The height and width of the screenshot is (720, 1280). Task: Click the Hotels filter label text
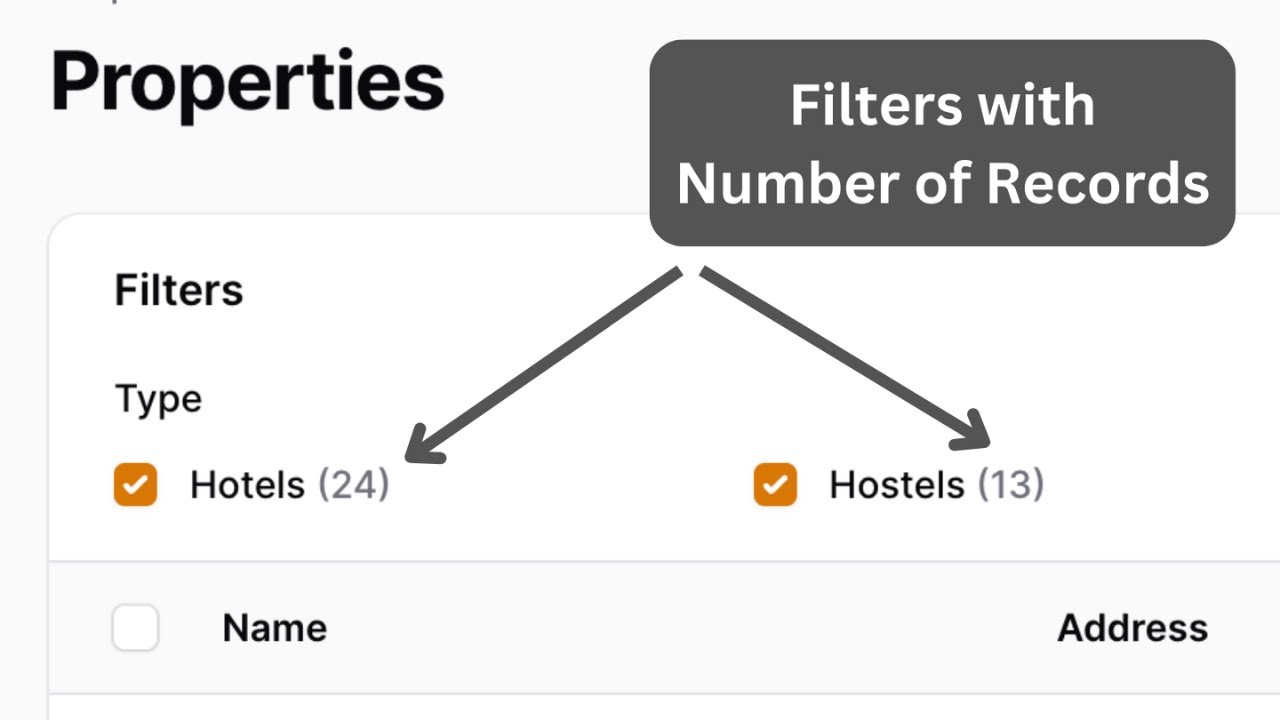click(247, 485)
